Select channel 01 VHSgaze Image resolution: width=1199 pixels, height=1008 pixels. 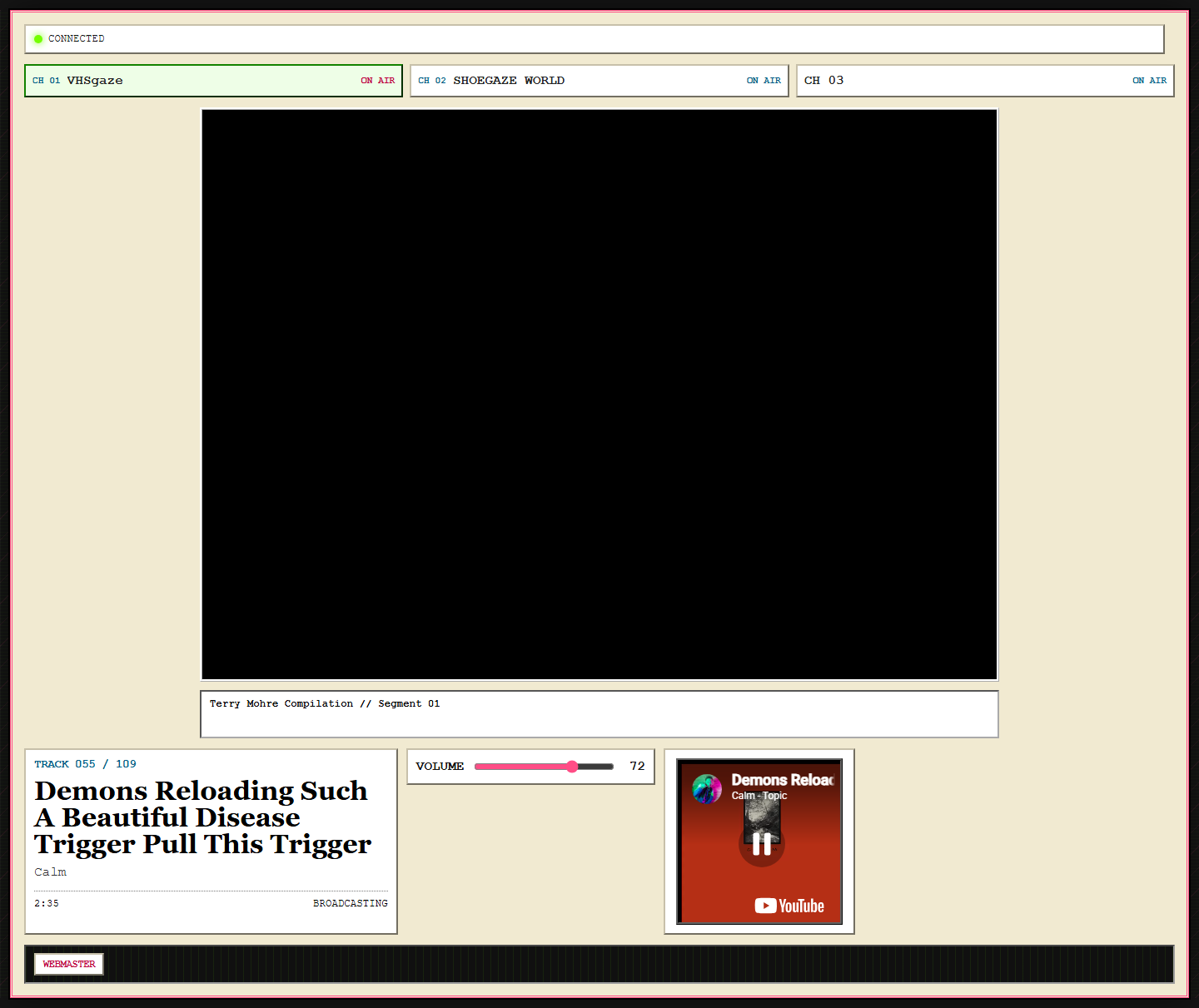coord(213,81)
